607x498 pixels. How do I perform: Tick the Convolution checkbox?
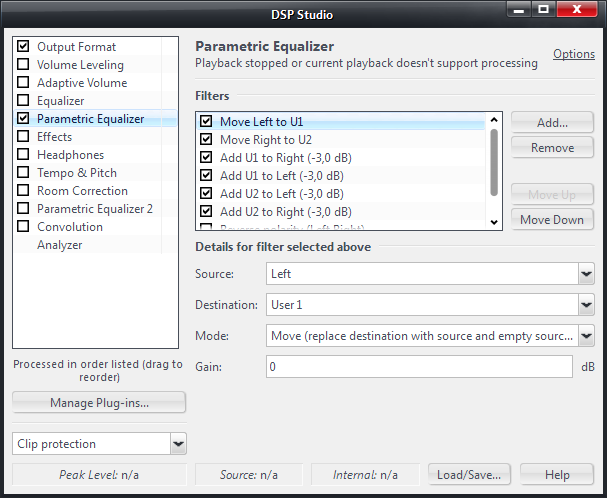(23, 226)
